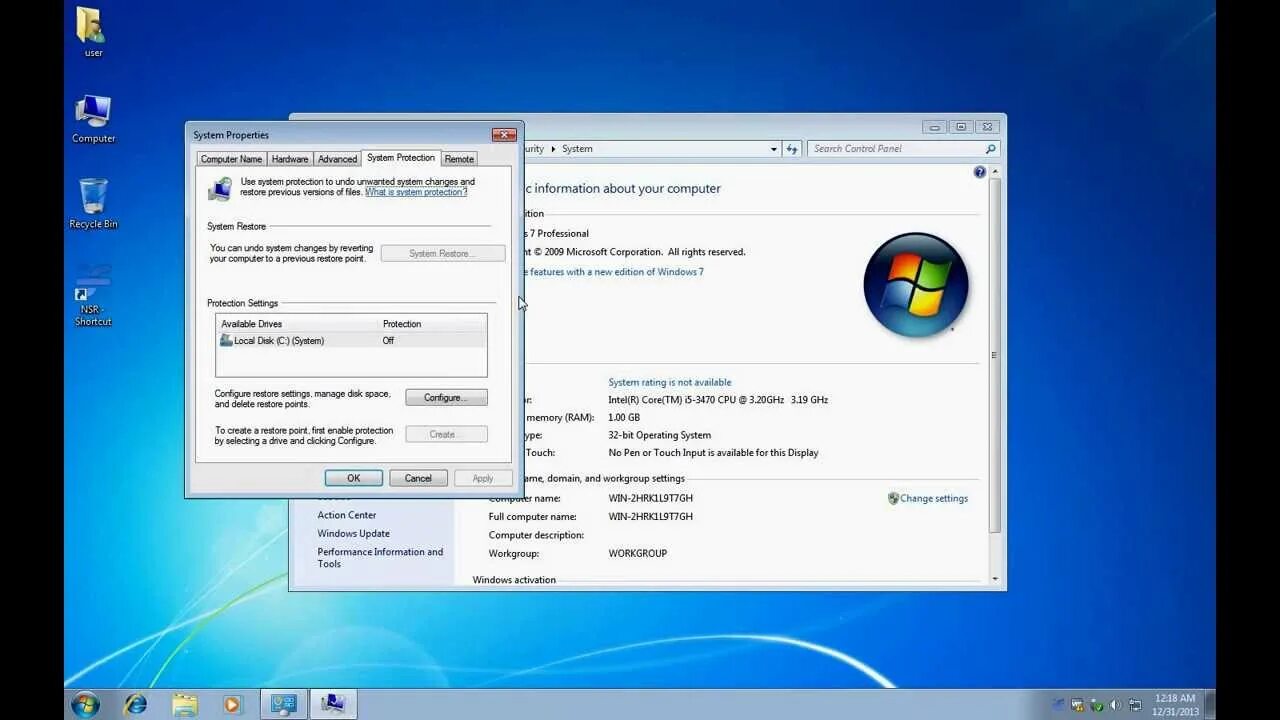Click the Available Drives column header
Screen dimensions: 1280x720
coord(298,324)
